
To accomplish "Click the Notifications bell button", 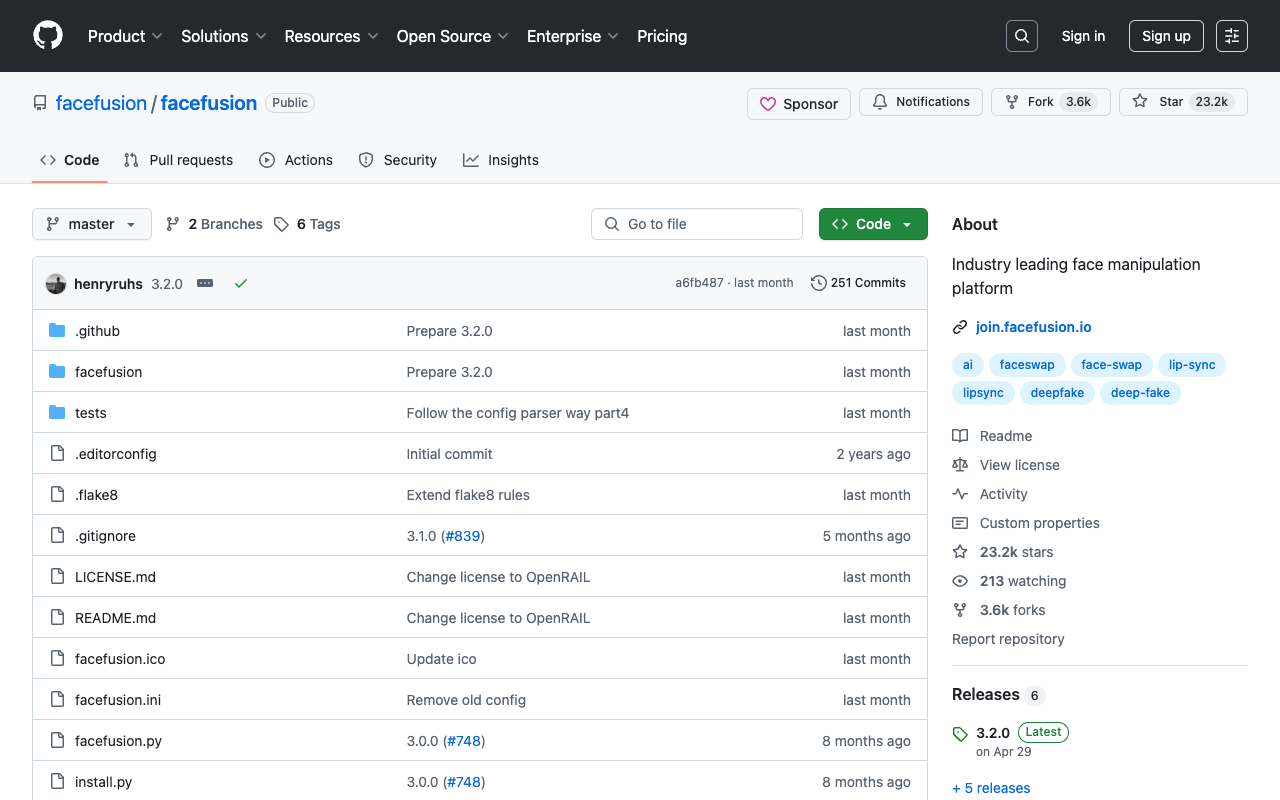I will click(x=921, y=102).
